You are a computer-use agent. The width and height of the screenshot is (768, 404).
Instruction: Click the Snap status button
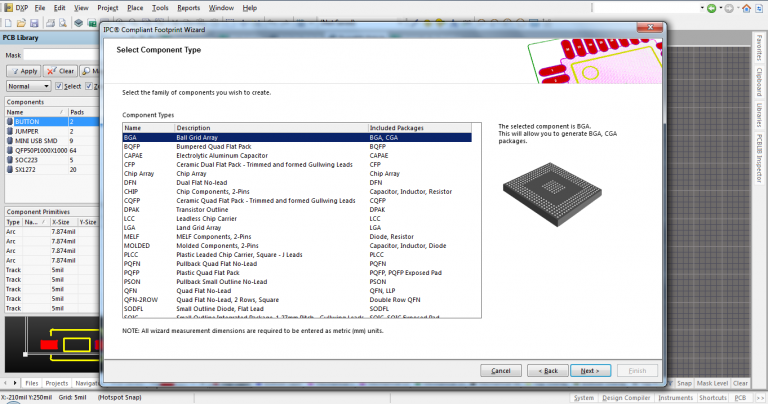pos(684,383)
